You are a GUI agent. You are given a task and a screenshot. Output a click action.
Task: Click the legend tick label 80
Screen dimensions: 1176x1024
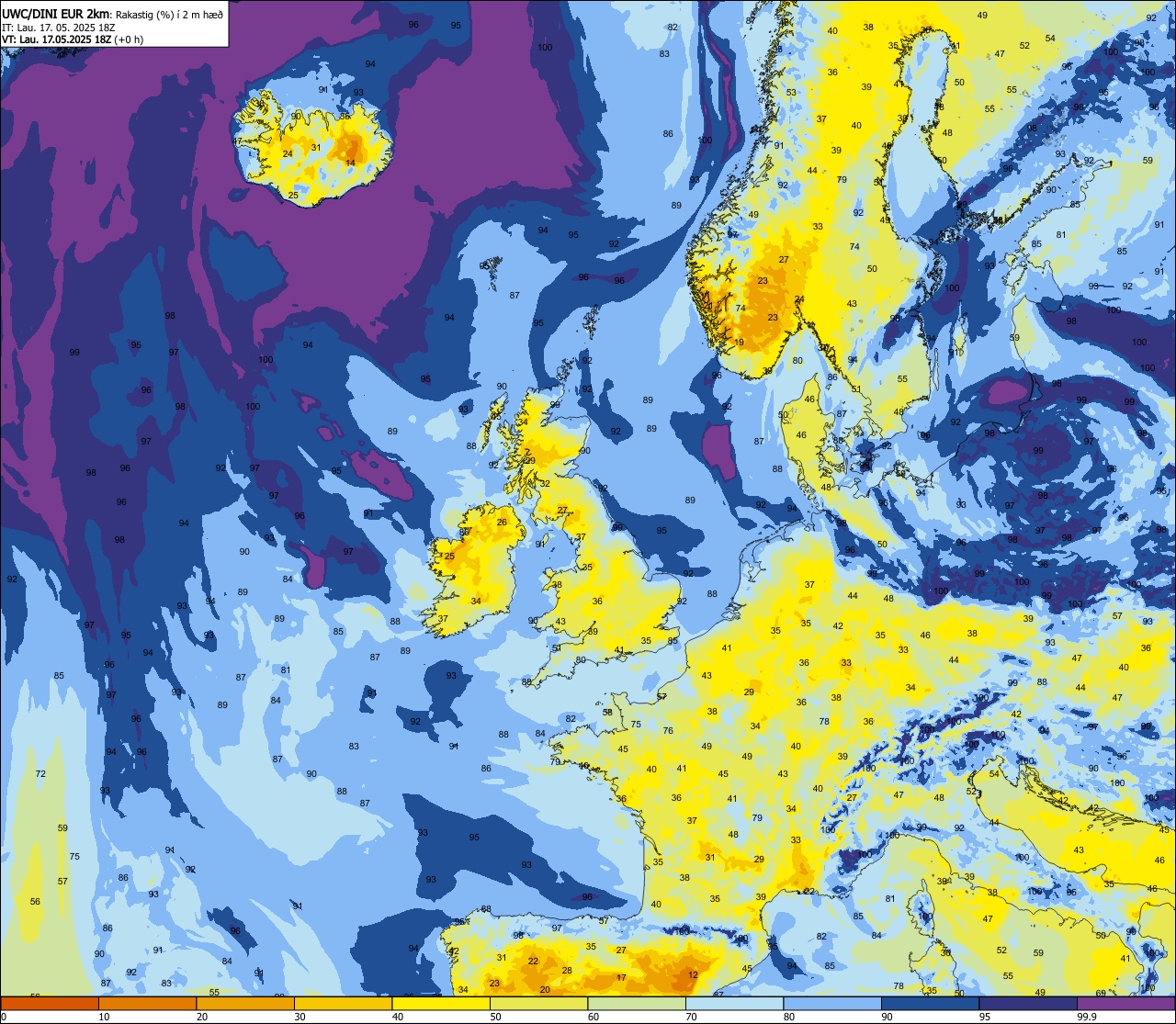(789, 1017)
